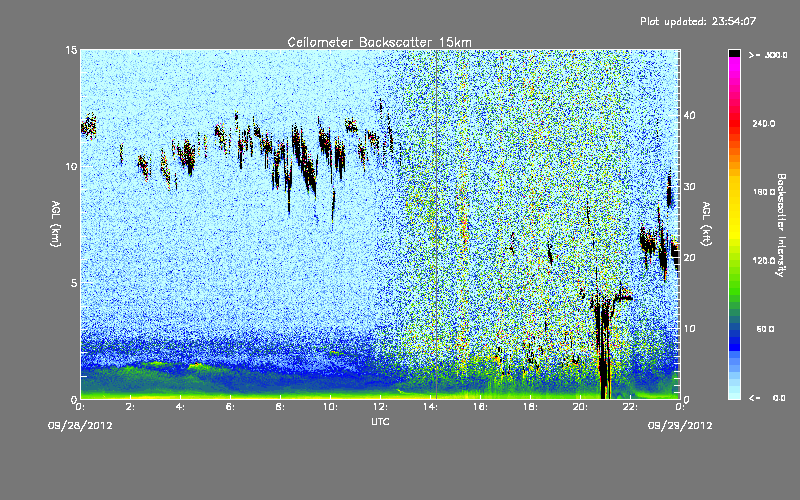
Task: Click the backscatter intensity color bar
Action: [x=734, y=224]
